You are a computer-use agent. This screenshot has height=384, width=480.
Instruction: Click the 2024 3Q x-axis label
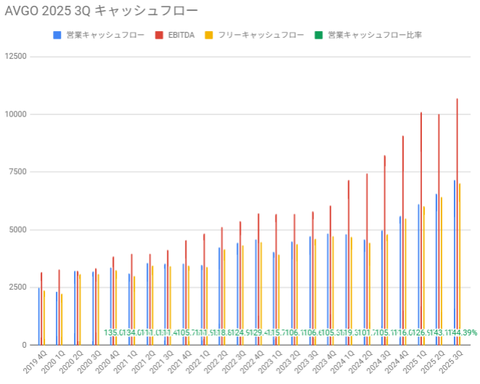tap(379, 361)
